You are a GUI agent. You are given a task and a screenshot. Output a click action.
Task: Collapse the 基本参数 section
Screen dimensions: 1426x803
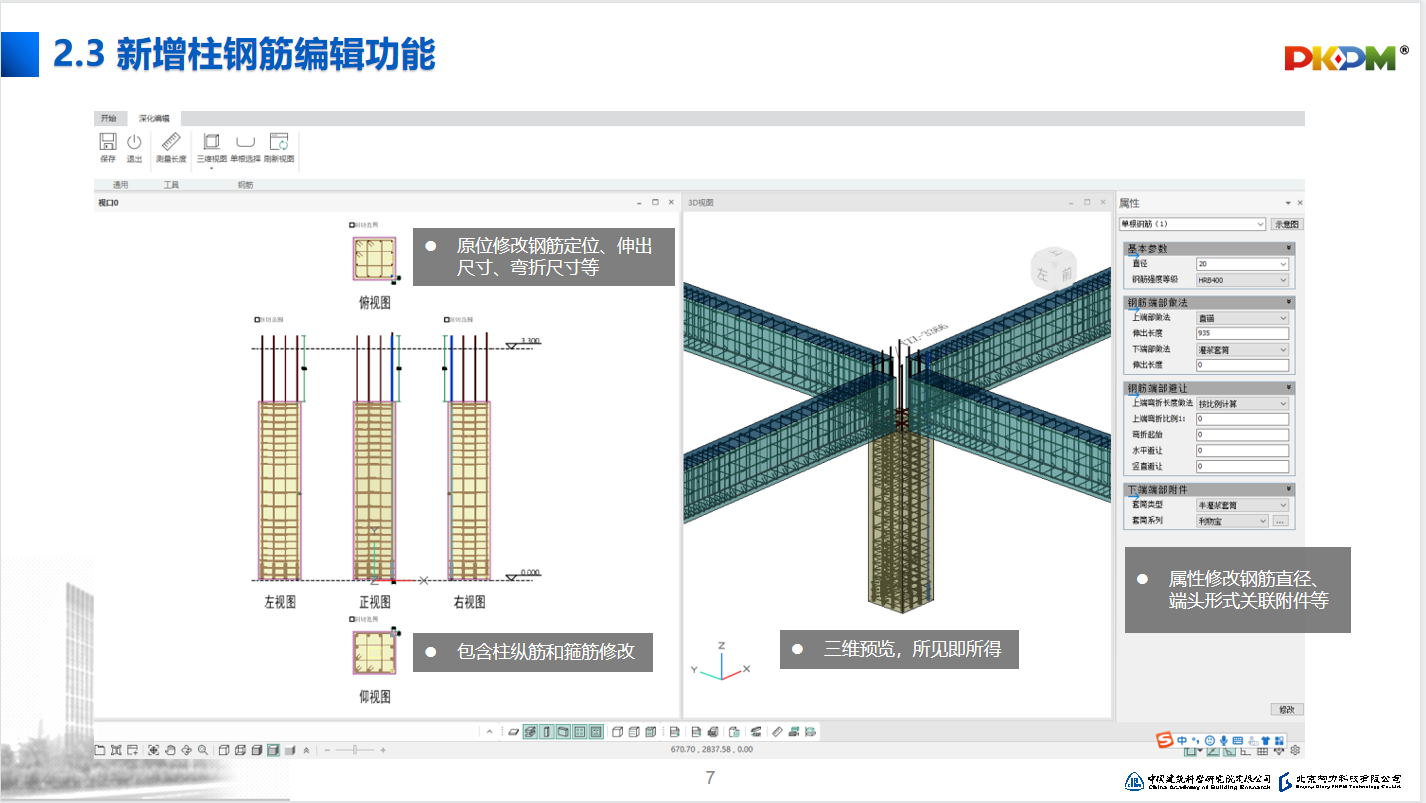pyautogui.click(x=1288, y=248)
